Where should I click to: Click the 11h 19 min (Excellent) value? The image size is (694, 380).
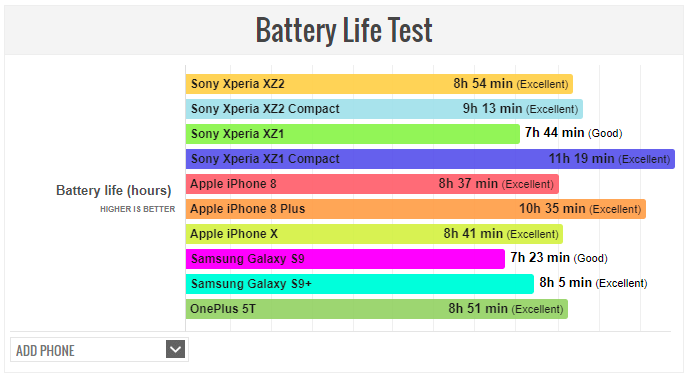pyautogui.click(x=609, y=159)
